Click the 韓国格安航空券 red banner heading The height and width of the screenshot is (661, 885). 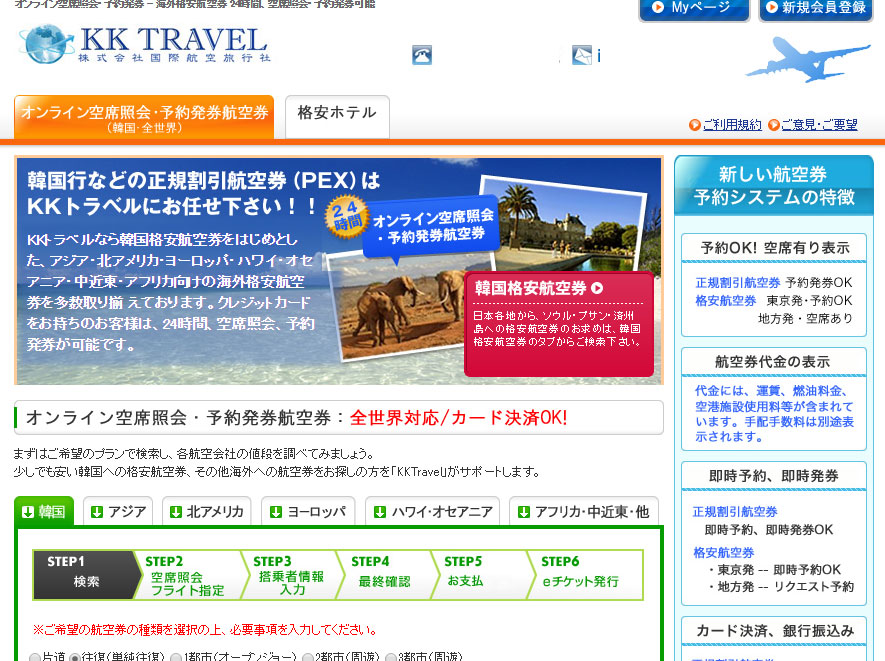point(531,288)
